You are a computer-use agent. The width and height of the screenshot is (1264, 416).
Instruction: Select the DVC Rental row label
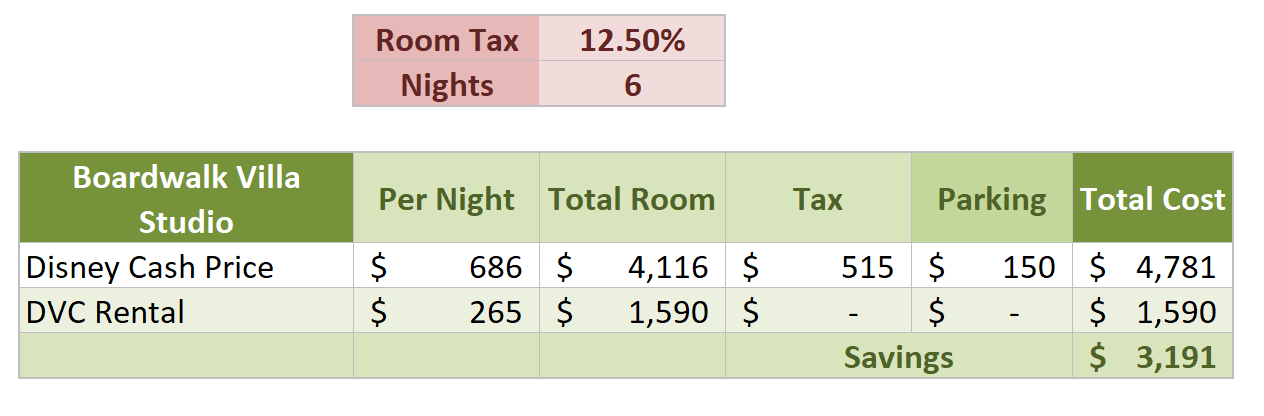(186, 311)
